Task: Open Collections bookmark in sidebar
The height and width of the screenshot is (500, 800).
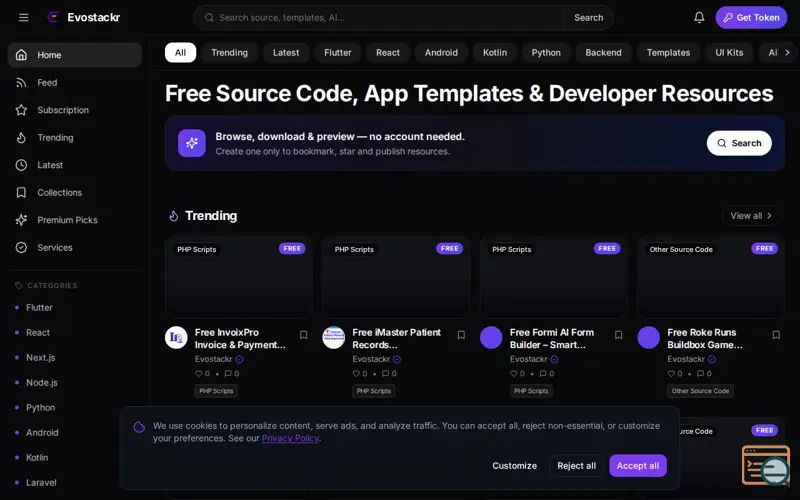Action: click(21, 192)
